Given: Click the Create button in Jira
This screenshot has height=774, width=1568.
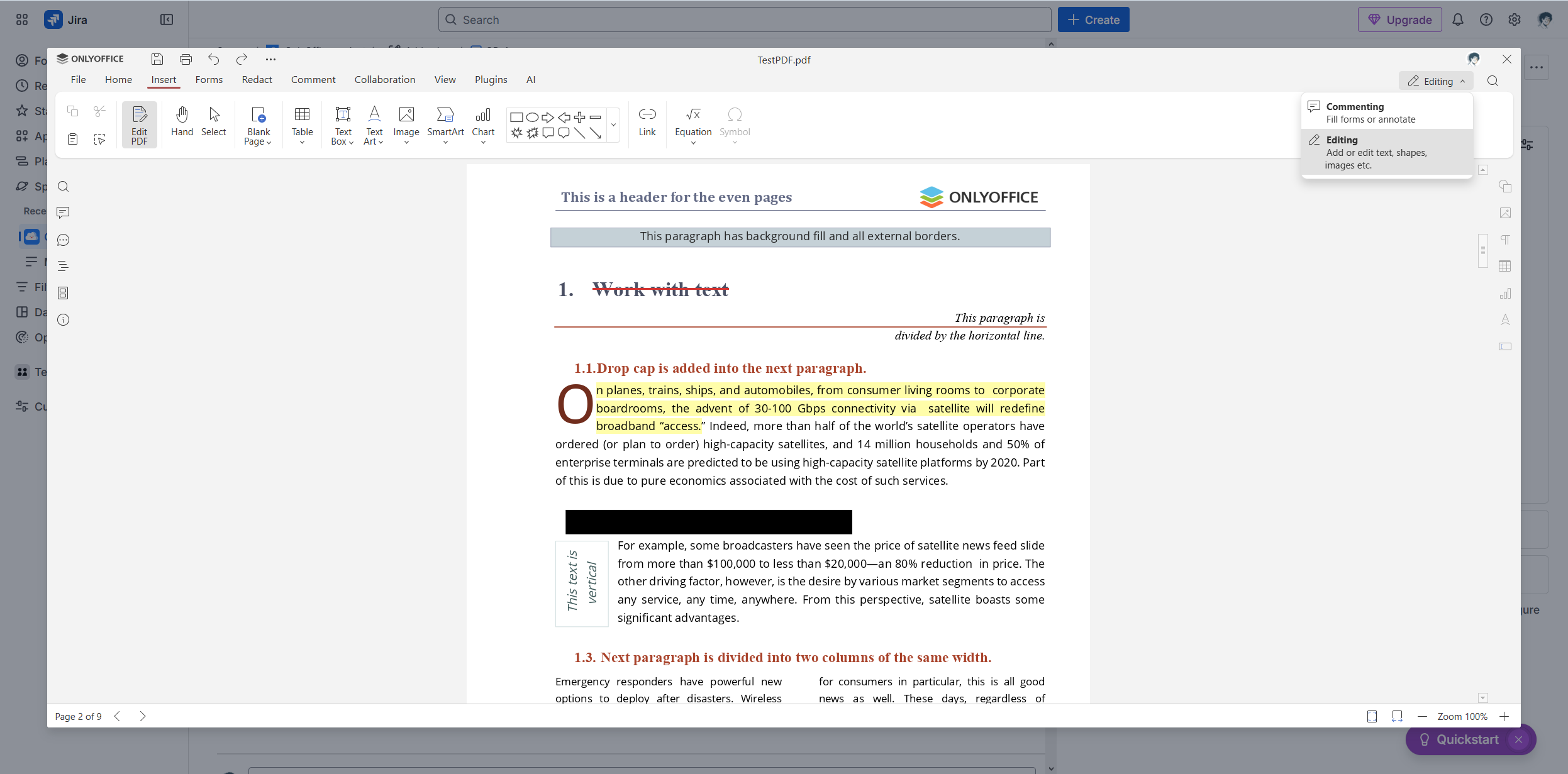Looking at the screenshot, I should (1093, 19).
